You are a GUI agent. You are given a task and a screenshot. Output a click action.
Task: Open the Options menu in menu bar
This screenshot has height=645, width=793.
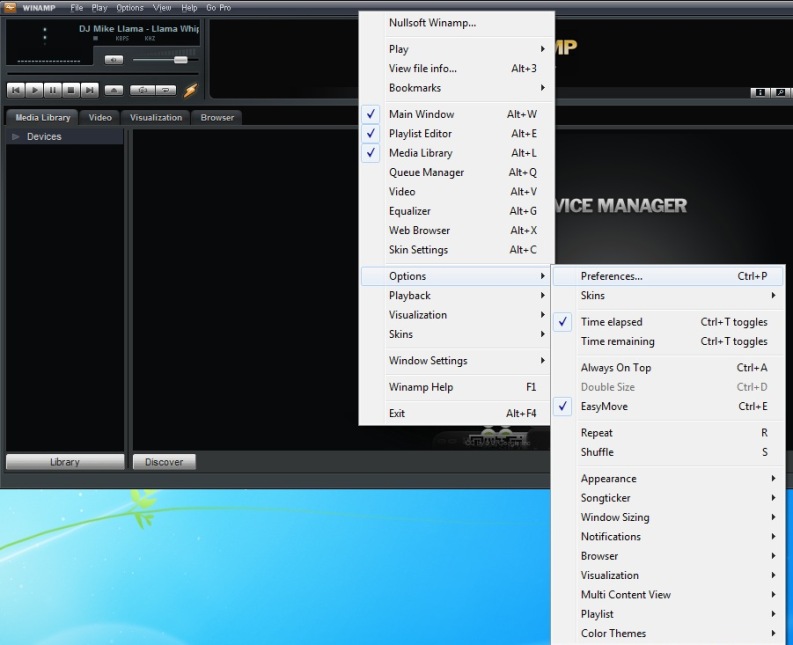click(x=130, y=8)
